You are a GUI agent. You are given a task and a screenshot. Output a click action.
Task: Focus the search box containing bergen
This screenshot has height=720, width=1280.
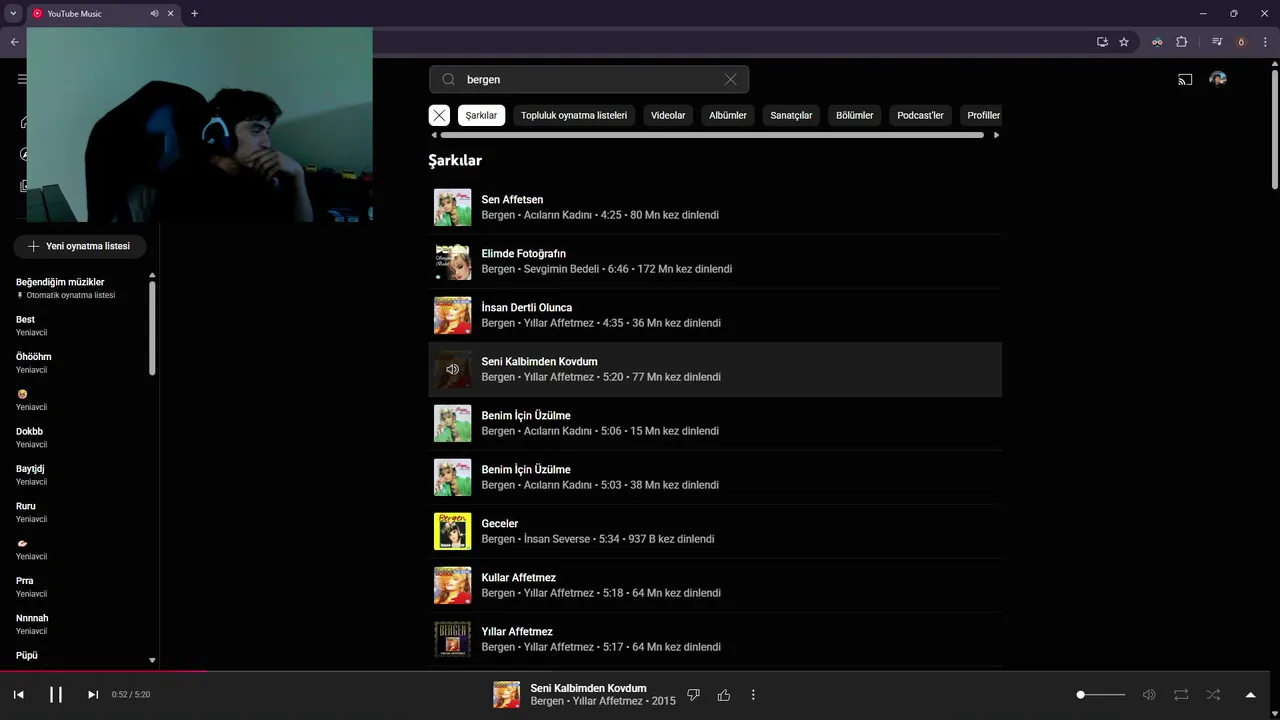[x=589, y=79]
